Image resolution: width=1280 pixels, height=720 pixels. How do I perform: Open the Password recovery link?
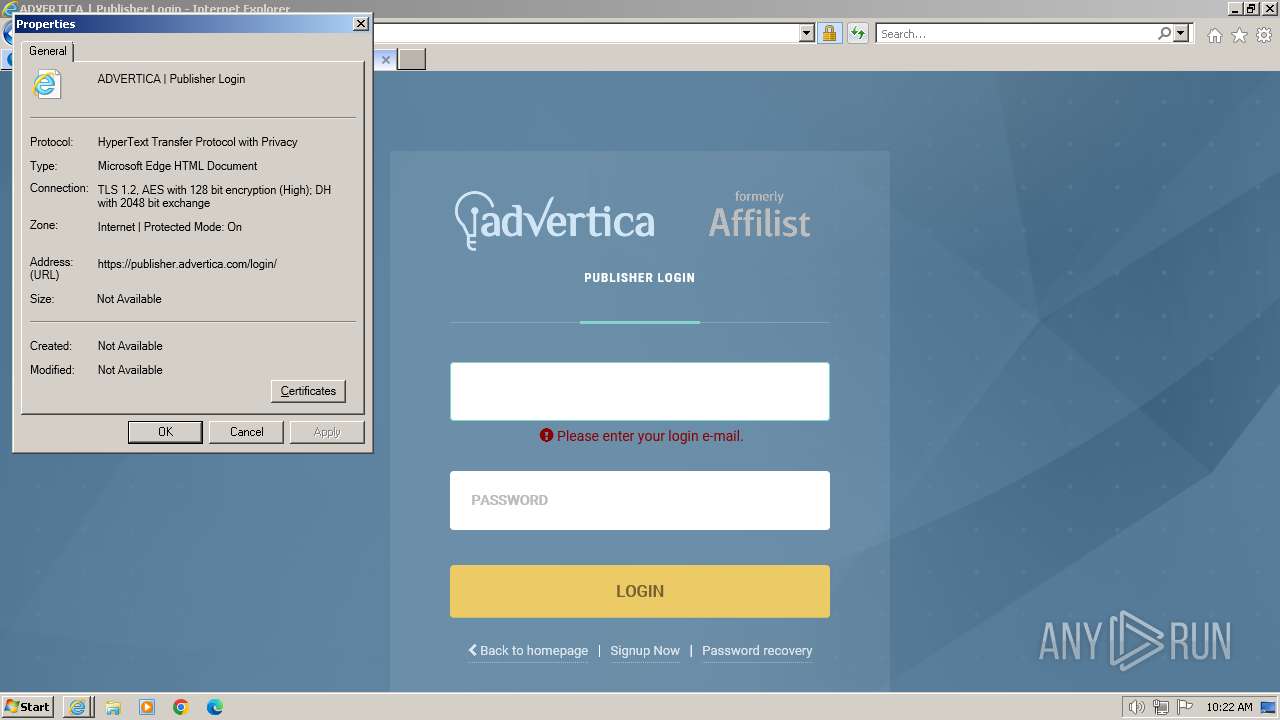click(x=757, y=651)
